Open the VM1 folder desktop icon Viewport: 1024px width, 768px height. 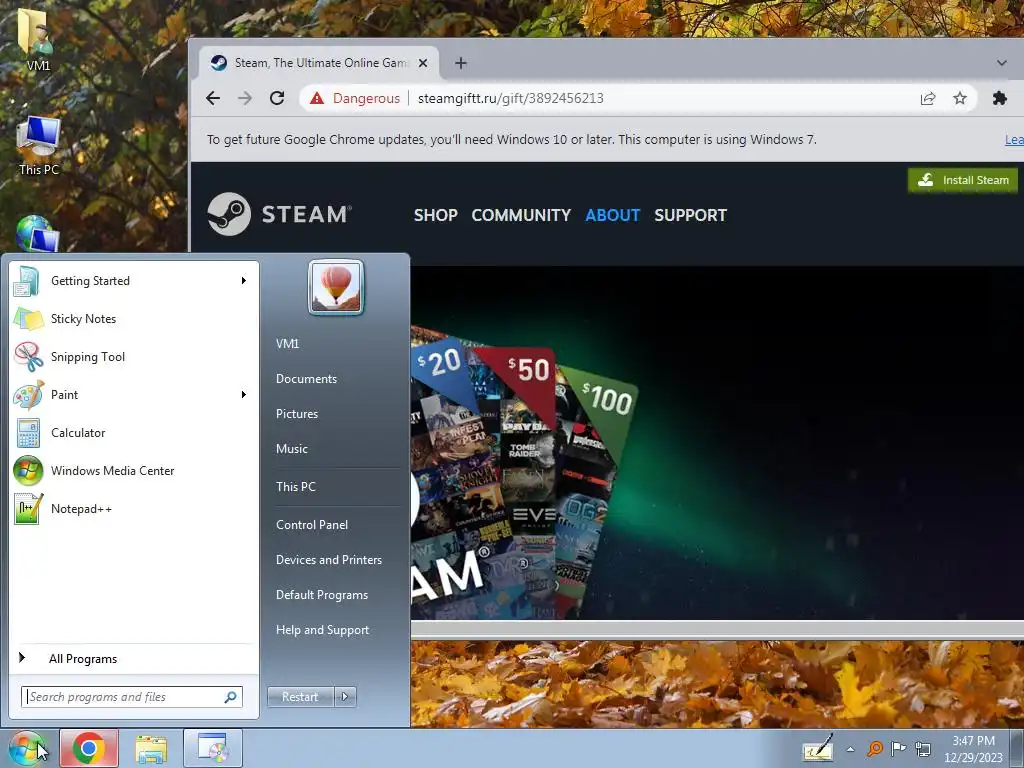tap(38, 40)
